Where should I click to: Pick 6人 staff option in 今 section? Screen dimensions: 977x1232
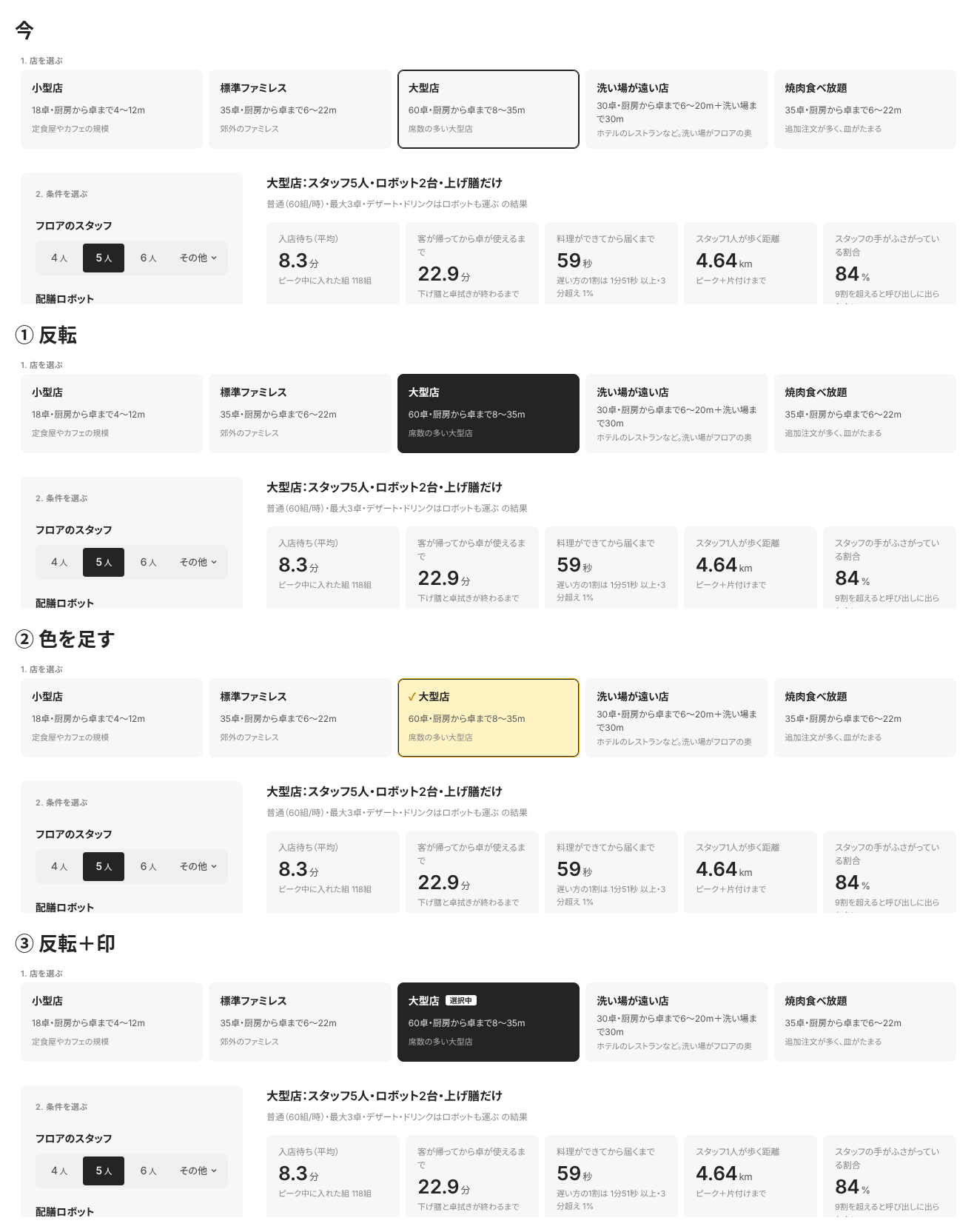(x=148, y=258)
